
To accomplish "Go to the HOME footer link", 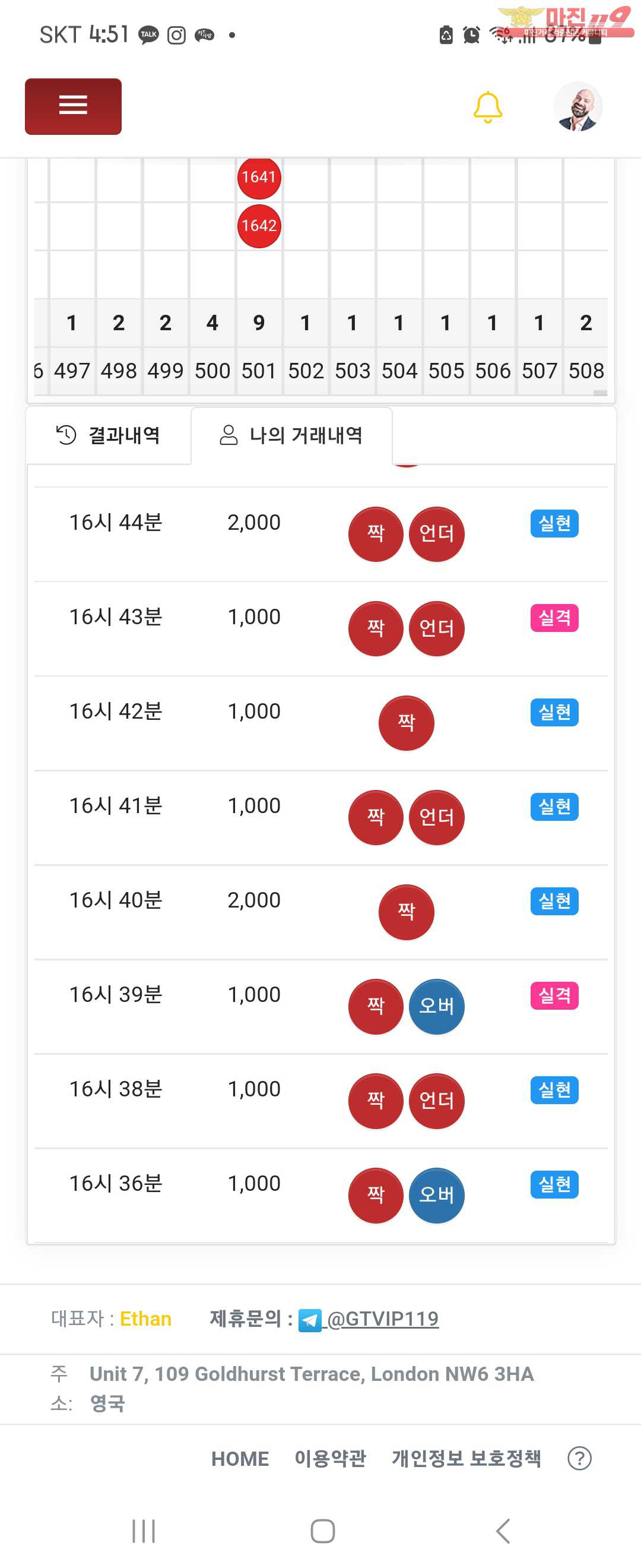I will point(240,1459).
